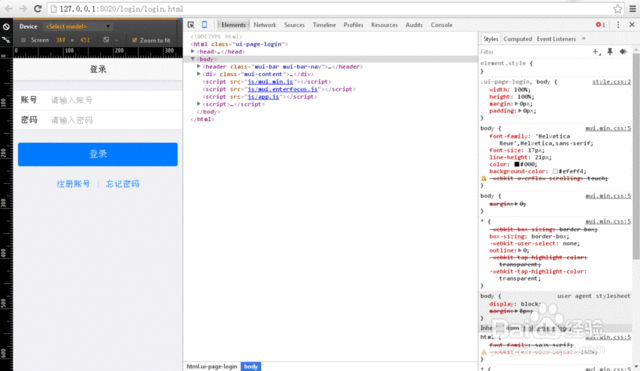
Task: Select the html class ui-page-login node
Action: (x=239, y=44)
